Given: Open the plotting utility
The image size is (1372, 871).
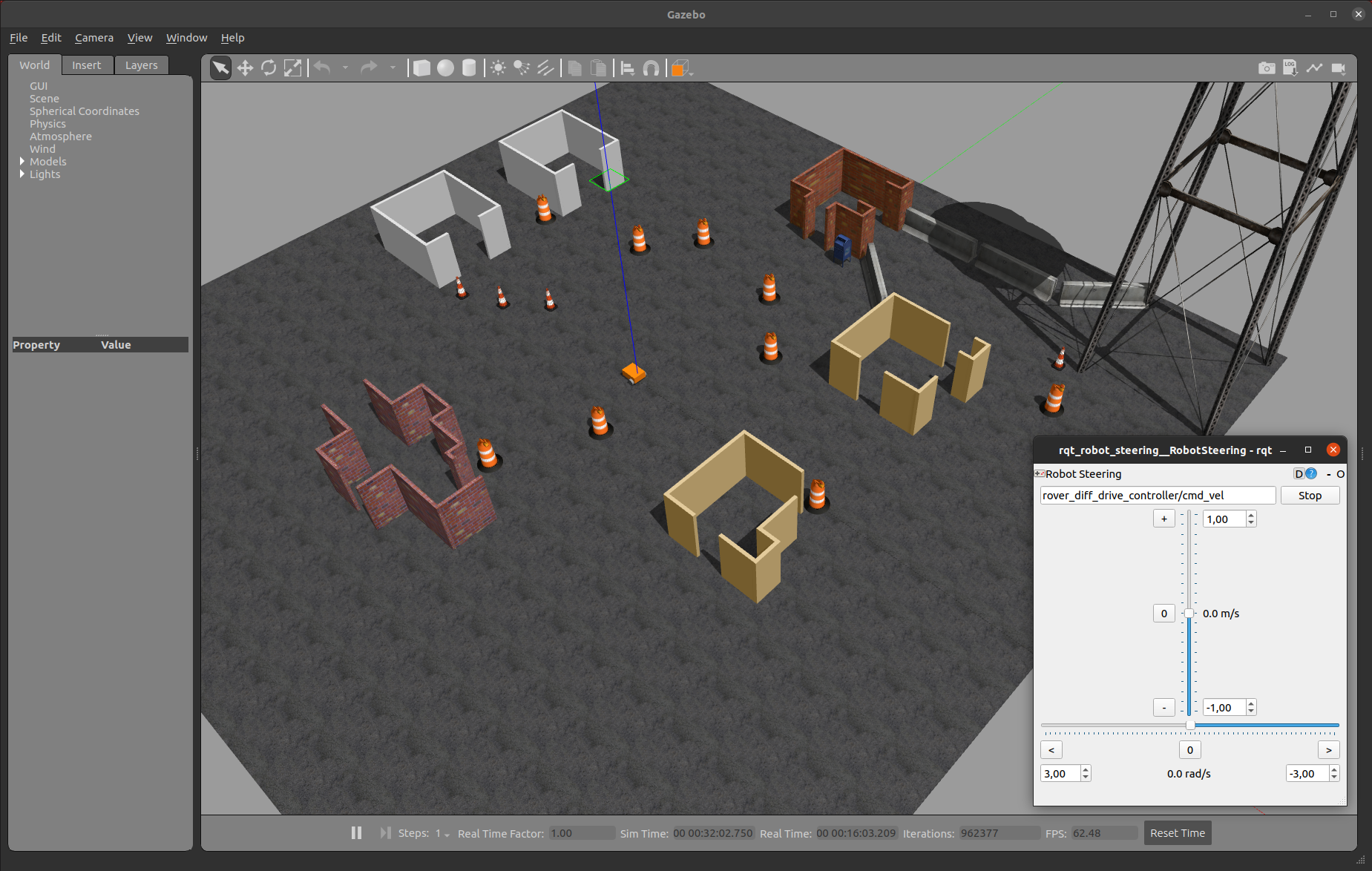Looking at the screenshot, I should pos(1315,68).
